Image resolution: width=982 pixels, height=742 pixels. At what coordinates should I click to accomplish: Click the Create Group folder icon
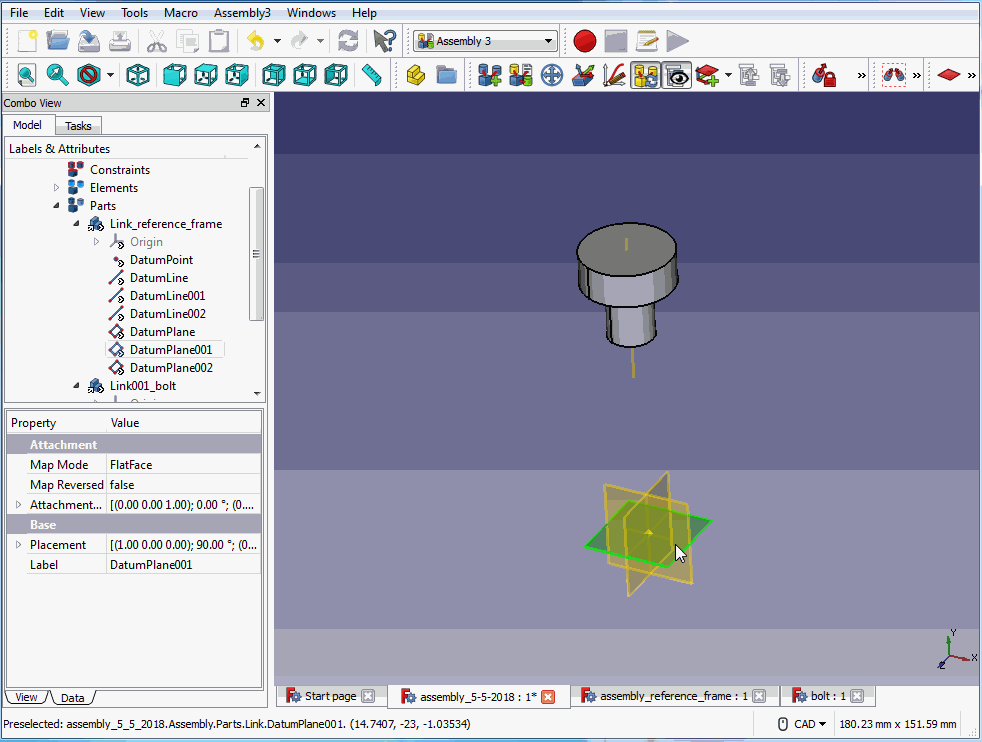[x=447, y=75]
